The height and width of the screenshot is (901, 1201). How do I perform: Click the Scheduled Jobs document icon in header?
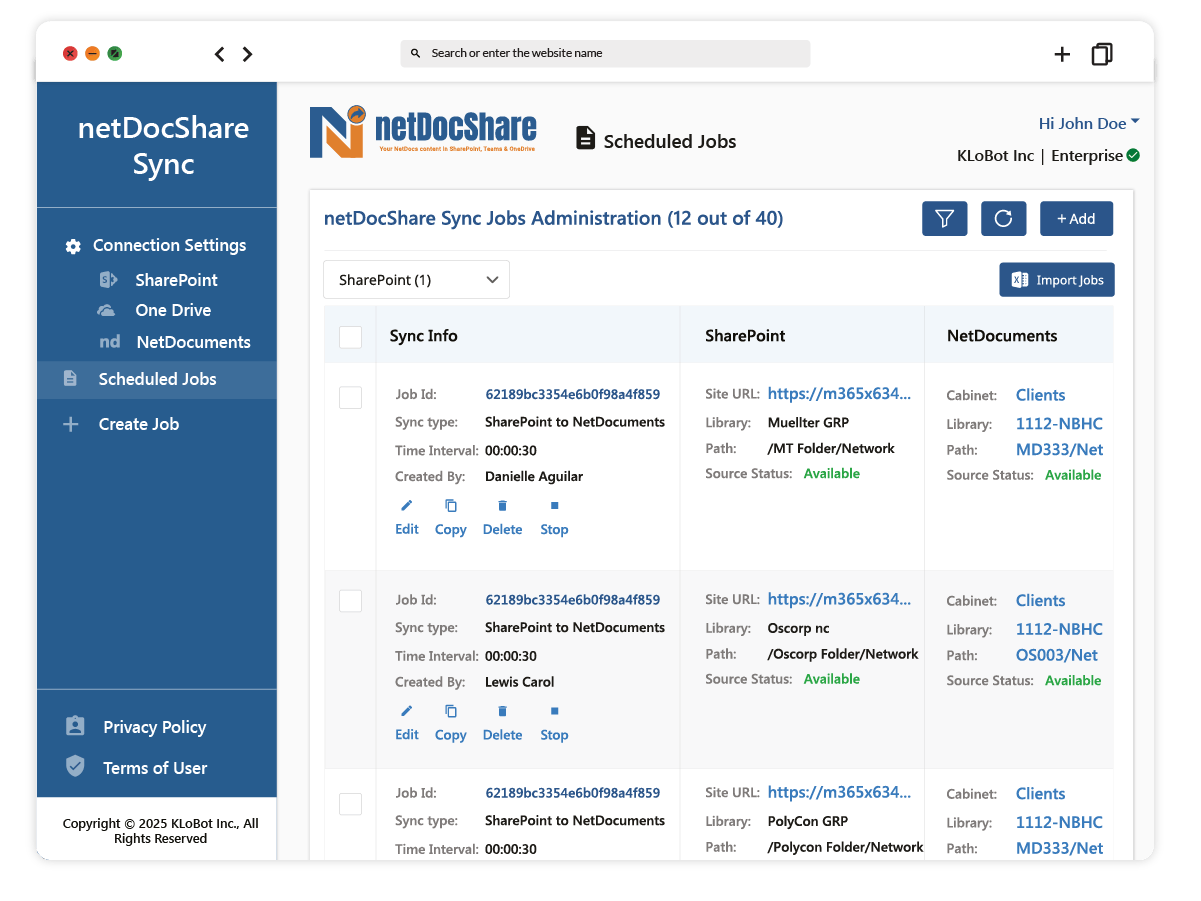coord(586,139)
